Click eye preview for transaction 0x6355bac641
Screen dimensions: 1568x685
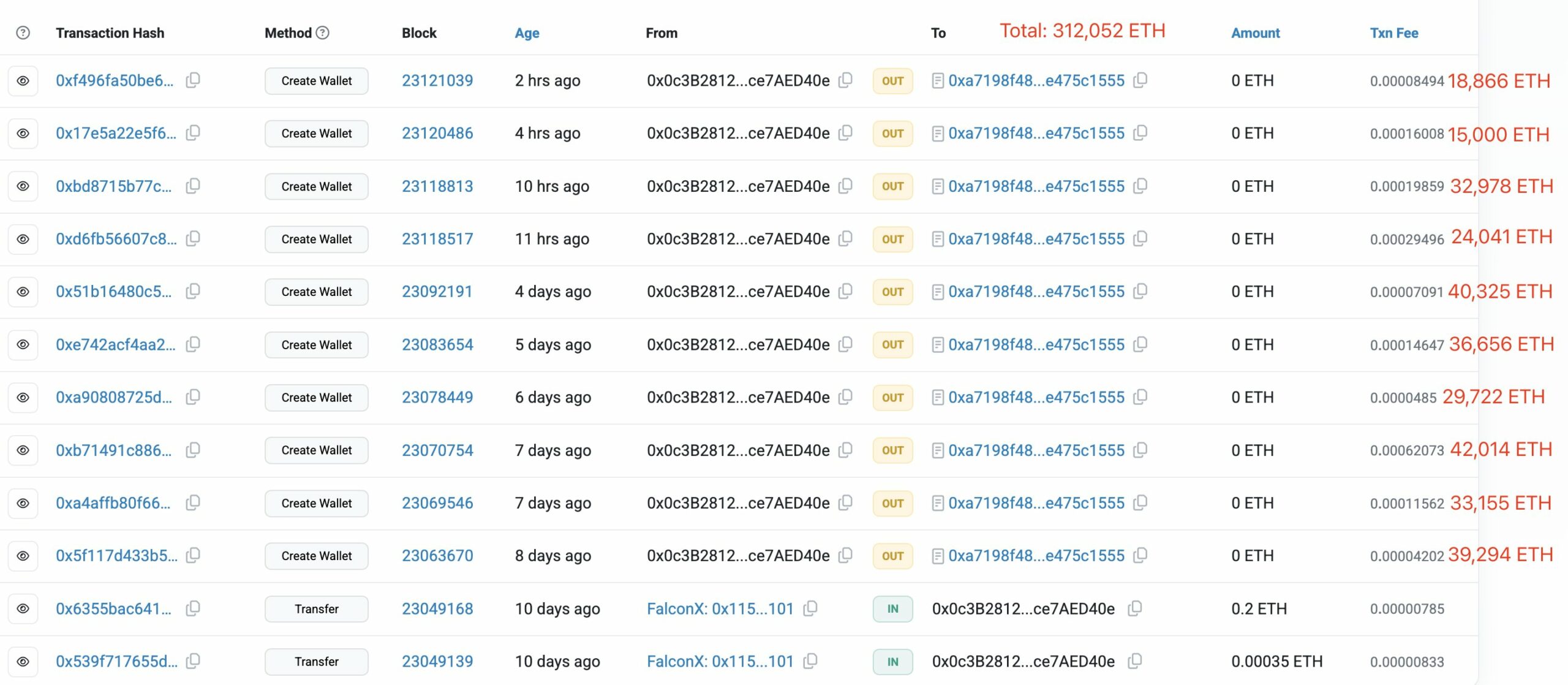click(x=23, y=608)
